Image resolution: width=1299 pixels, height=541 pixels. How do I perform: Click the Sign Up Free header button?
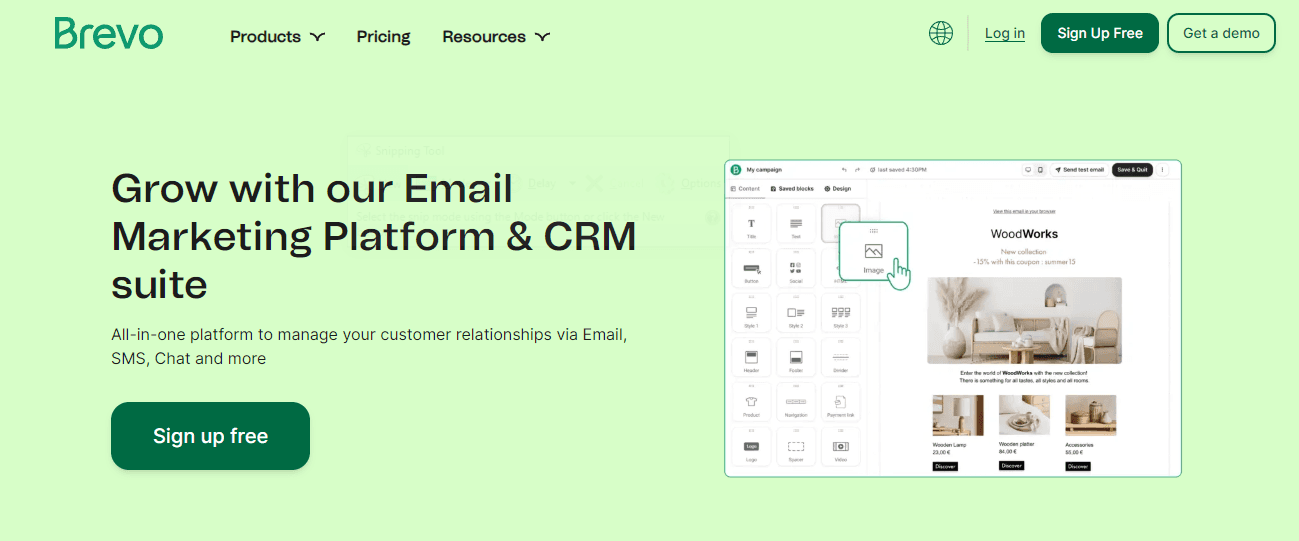1099,33
